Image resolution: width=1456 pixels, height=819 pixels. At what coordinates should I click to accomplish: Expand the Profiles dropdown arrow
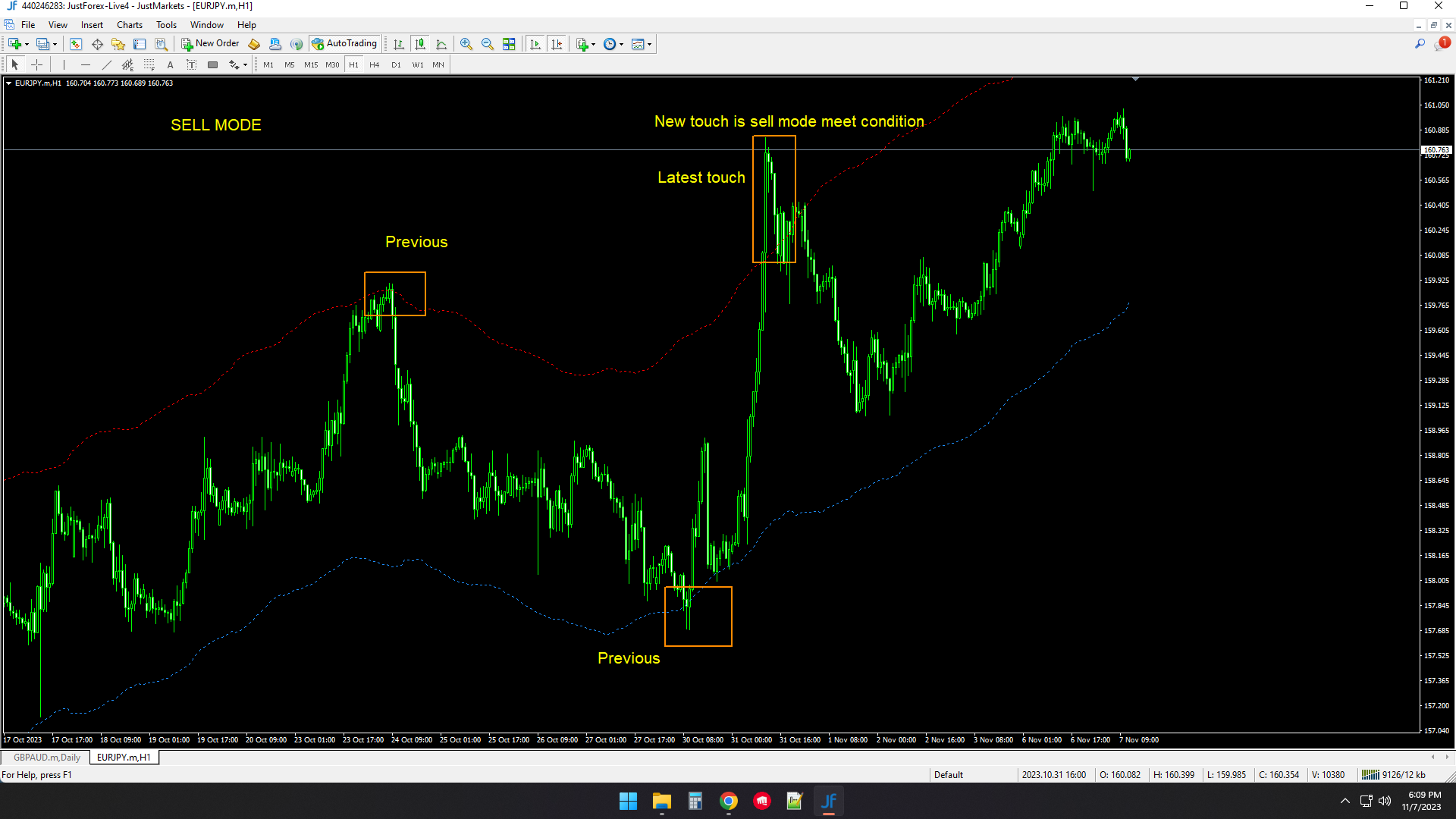[x=55, y=44]
